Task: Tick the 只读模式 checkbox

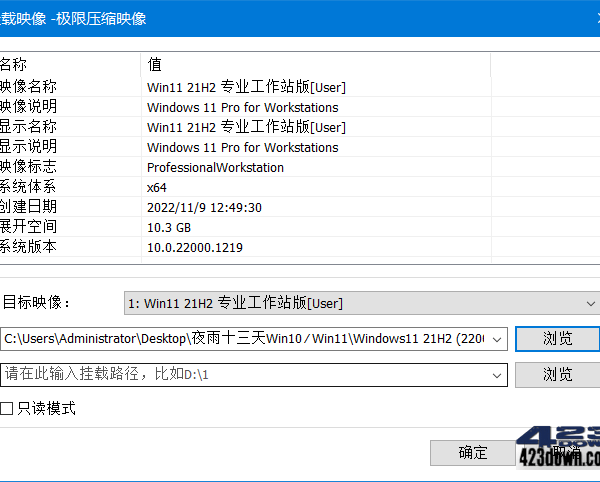Action: (x=7, y=408)
